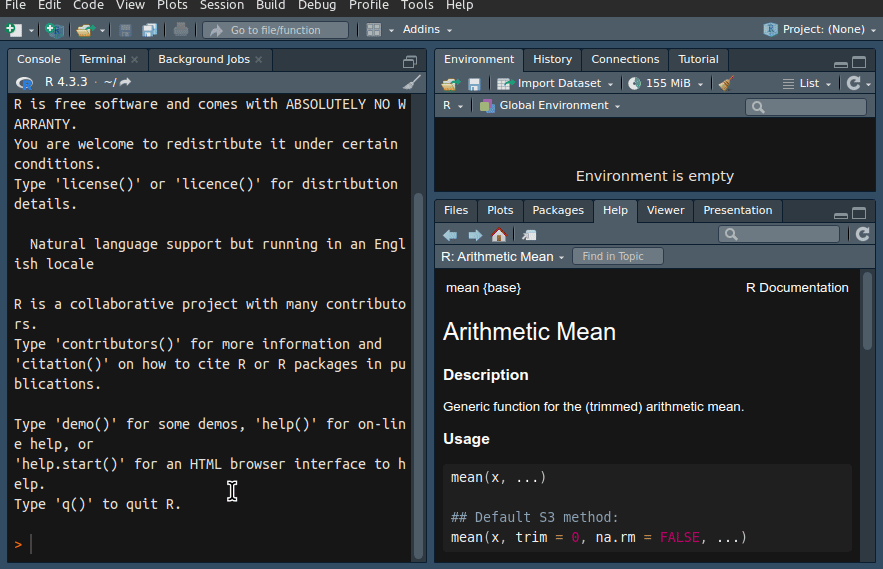Open the Session menu
883x569 pixels.
click(x=221, y=5)
